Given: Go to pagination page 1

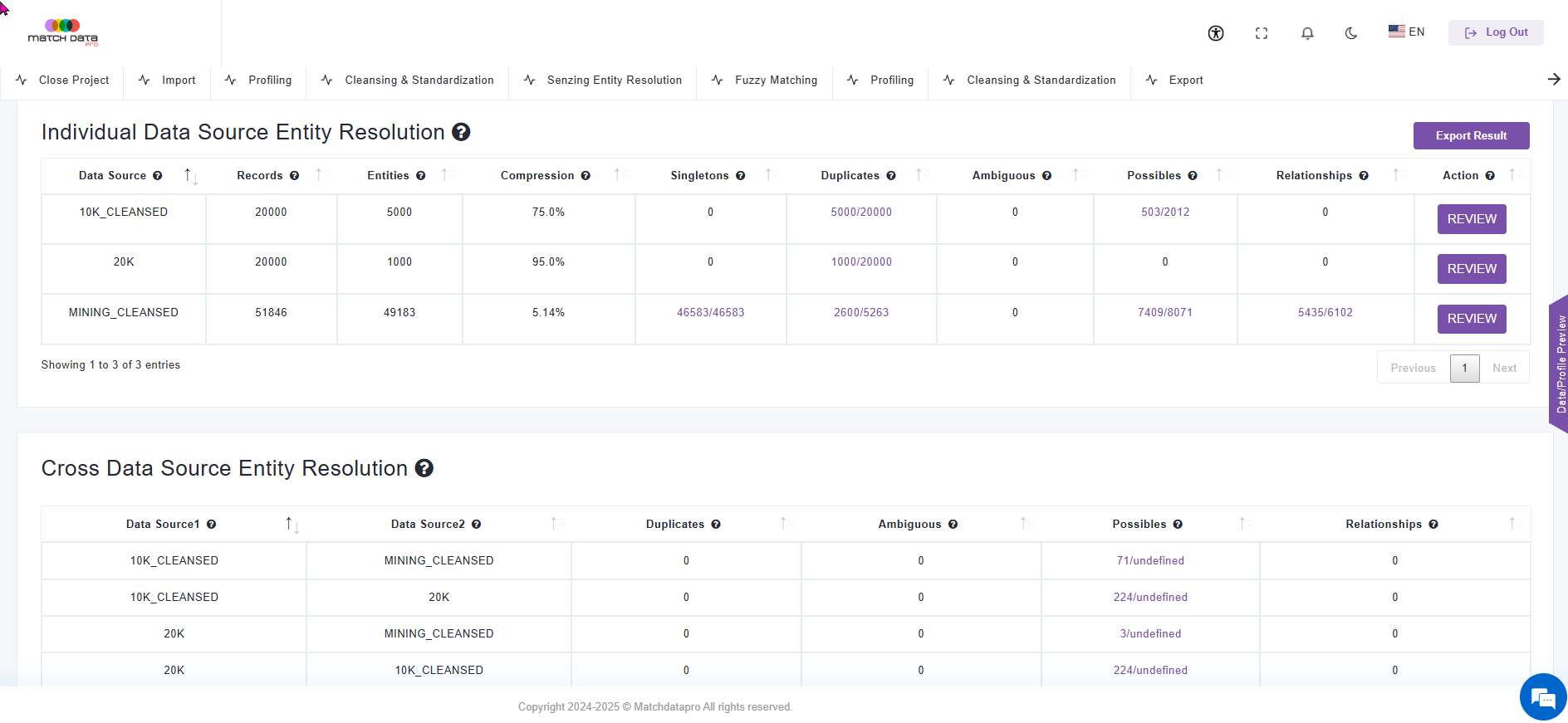Looking at the screenshot, I should point(1464,369).
